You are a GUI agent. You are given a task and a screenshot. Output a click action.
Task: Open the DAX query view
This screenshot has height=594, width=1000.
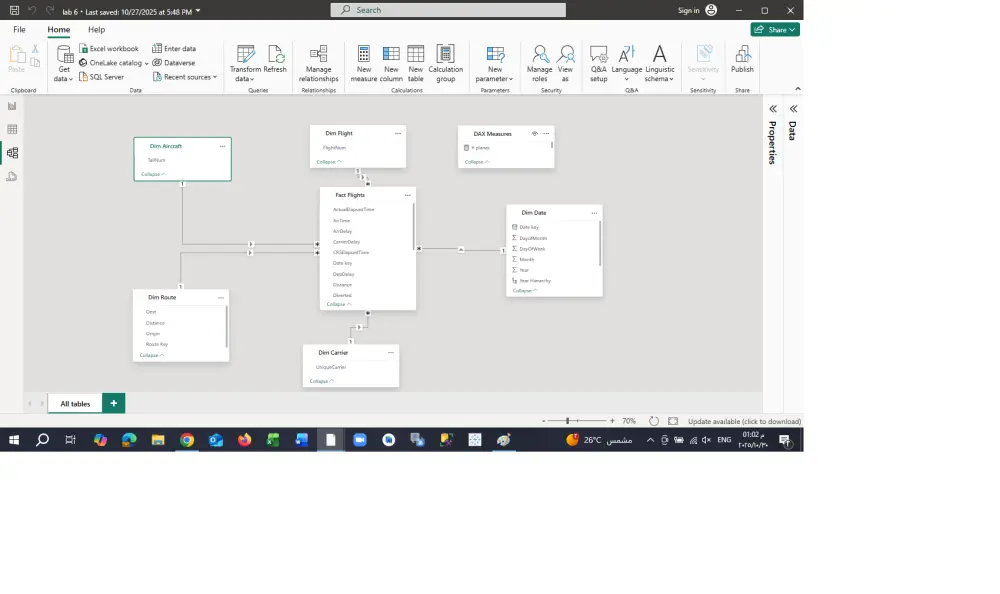tap(11, 176)
